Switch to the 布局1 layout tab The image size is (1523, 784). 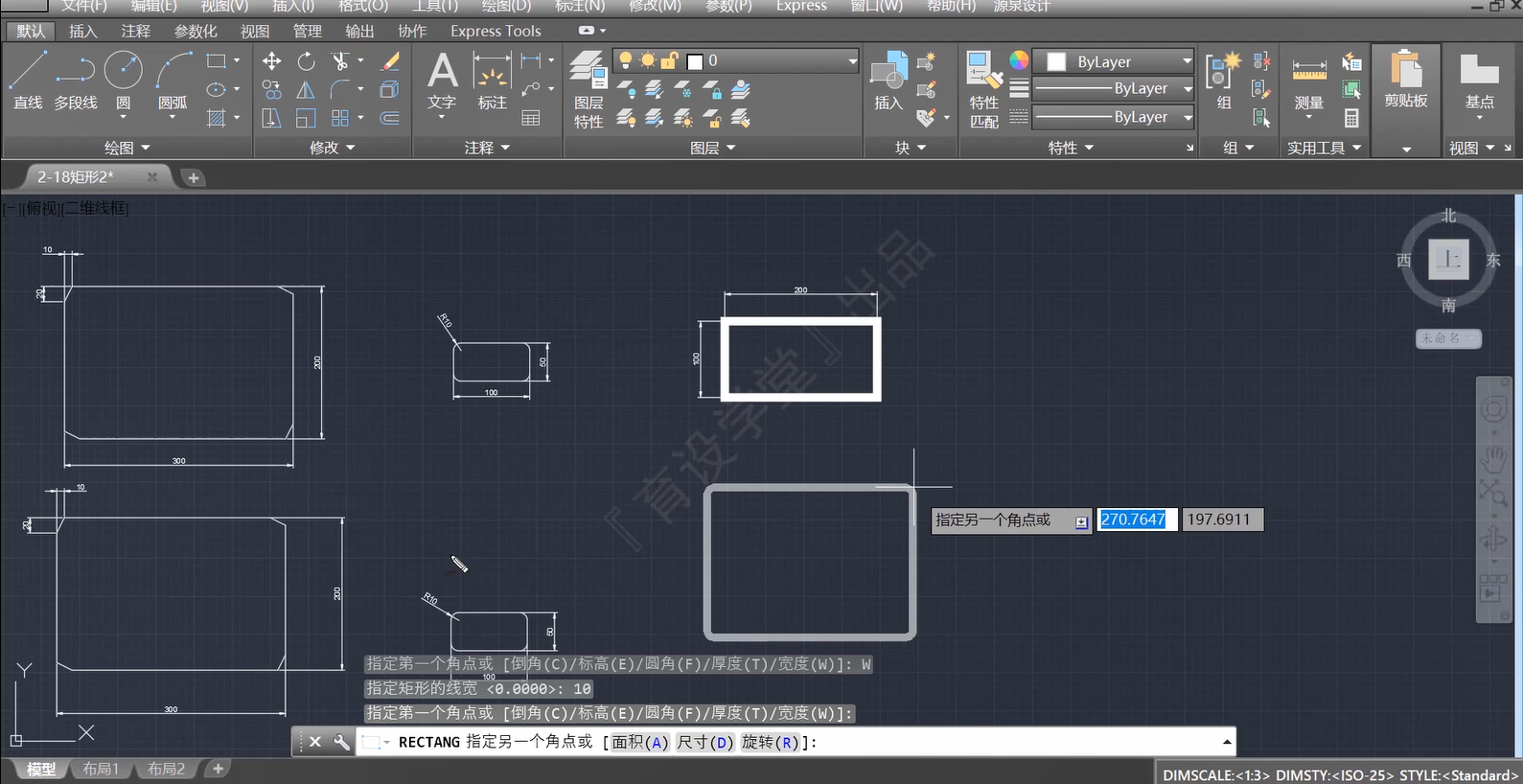pos(101,769)
